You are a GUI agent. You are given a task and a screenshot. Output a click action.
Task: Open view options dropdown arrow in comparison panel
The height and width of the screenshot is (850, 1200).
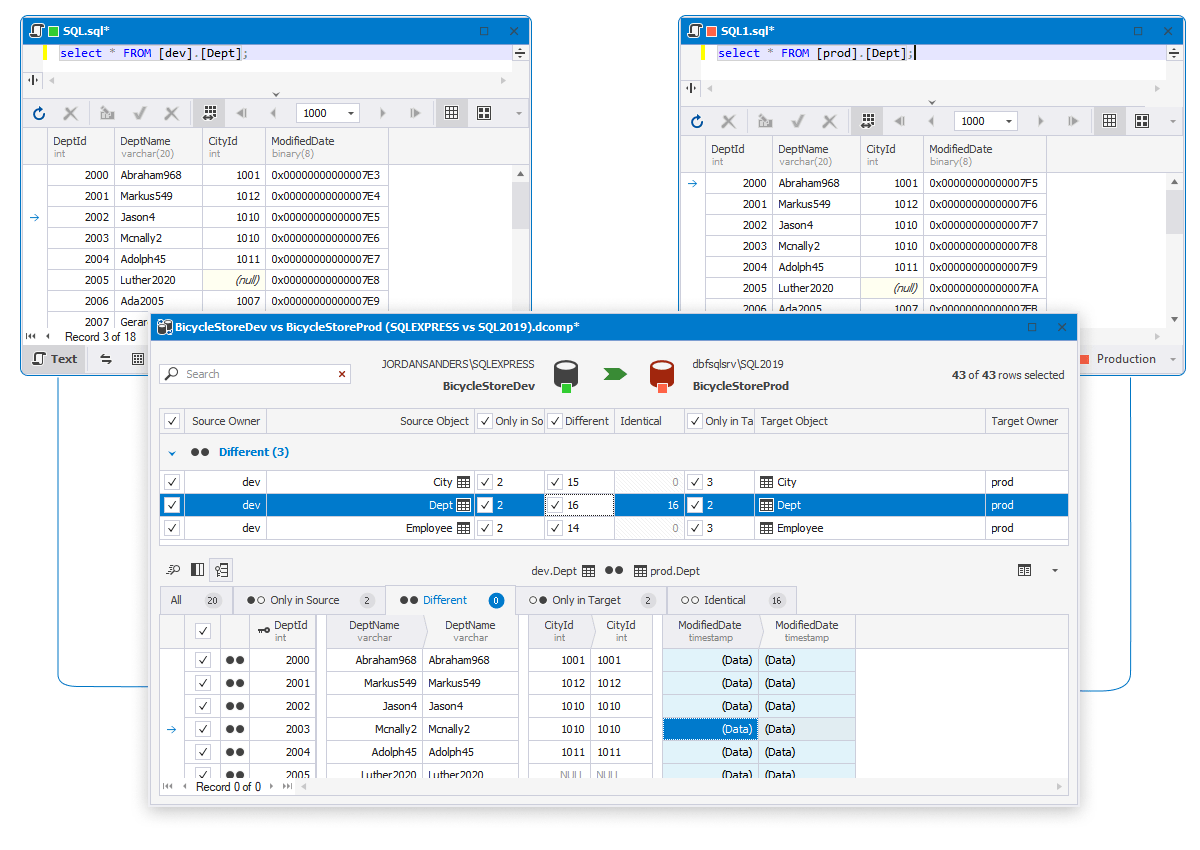1054,571
